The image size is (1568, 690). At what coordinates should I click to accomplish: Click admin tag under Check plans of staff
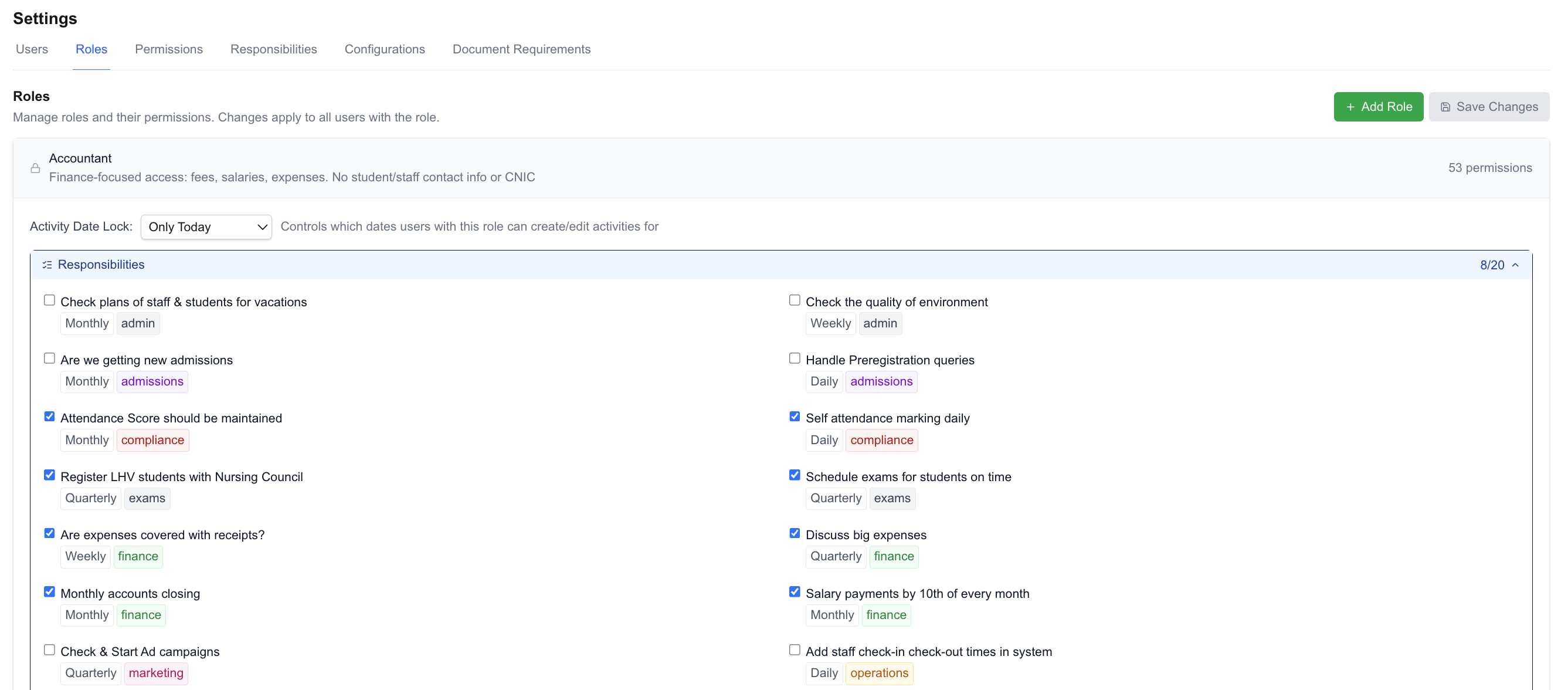138,324
